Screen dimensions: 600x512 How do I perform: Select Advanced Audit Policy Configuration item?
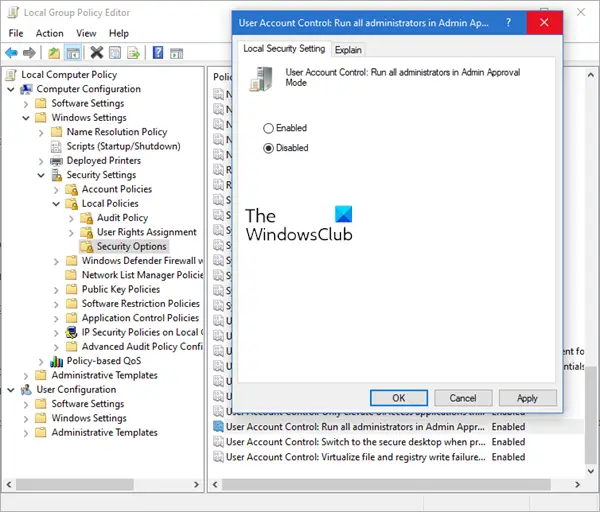point(142,347)
